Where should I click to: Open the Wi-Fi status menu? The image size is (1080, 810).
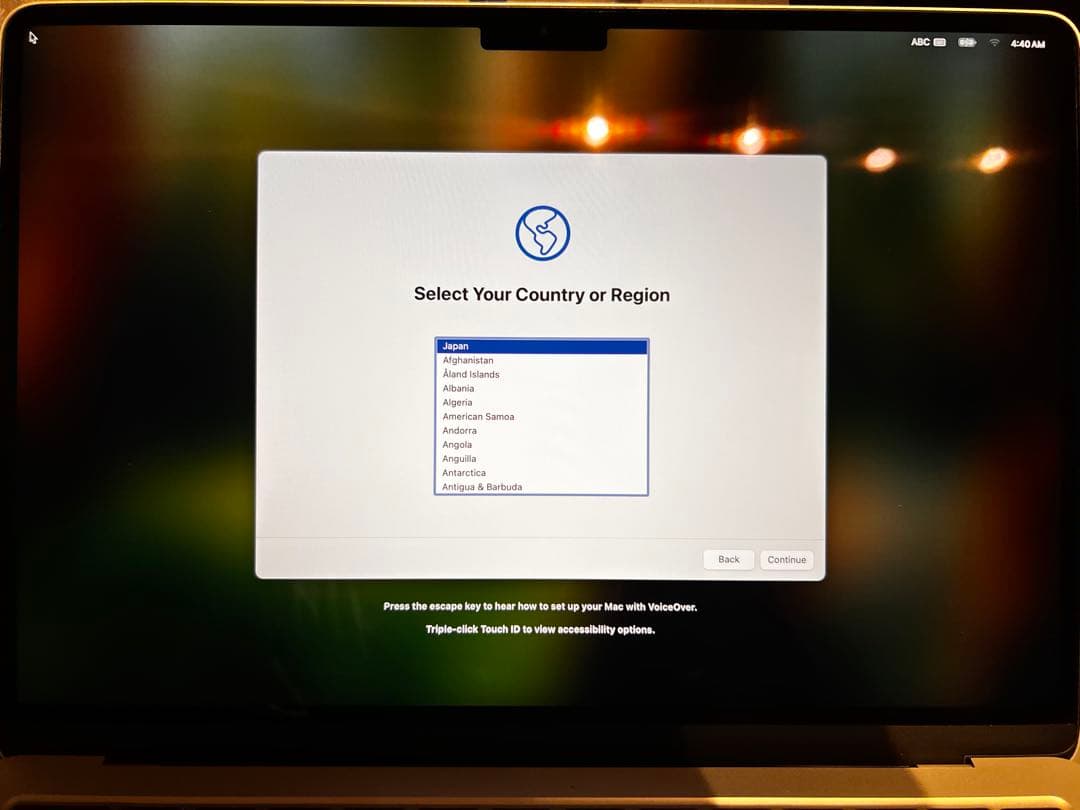993,42
